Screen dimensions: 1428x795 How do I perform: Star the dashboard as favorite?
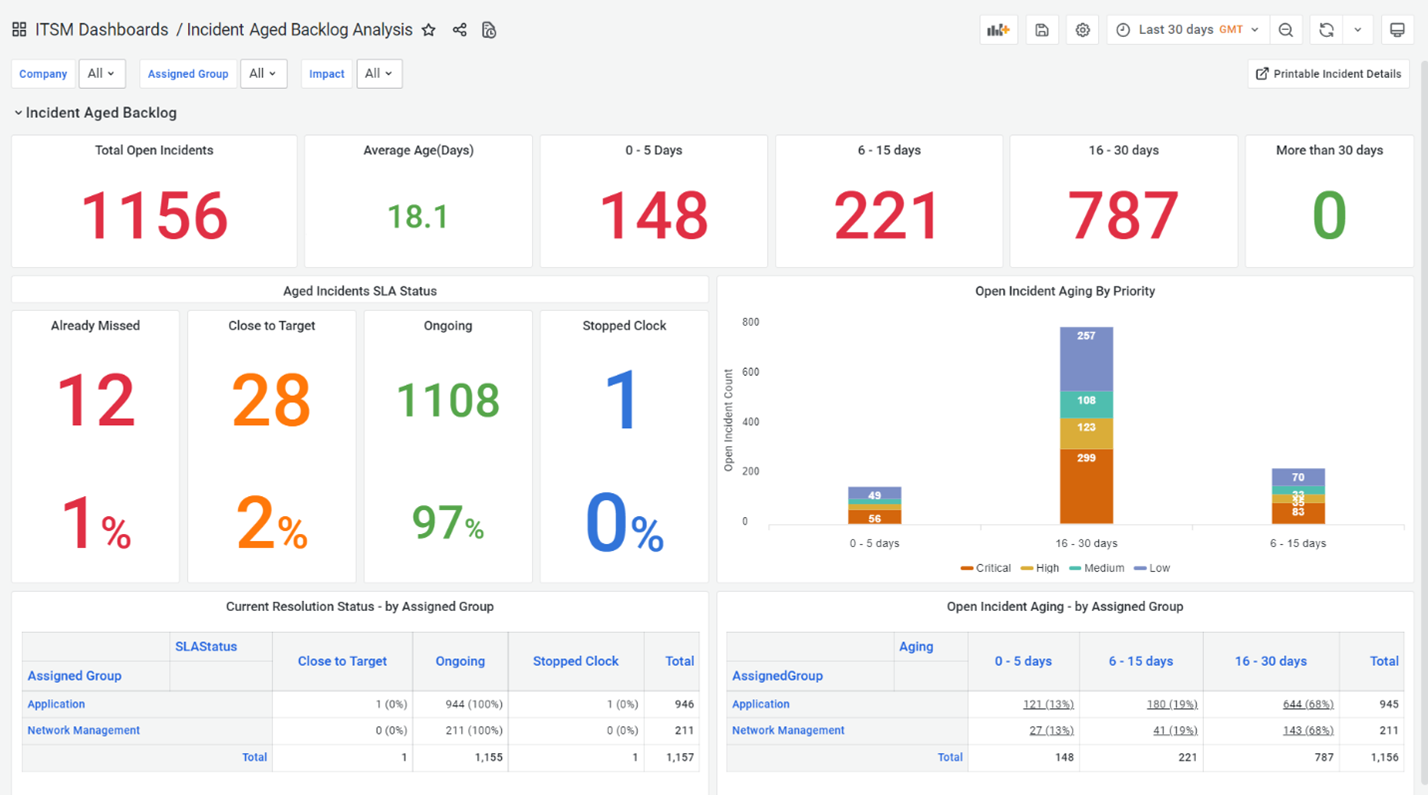[x=429, y=30]
